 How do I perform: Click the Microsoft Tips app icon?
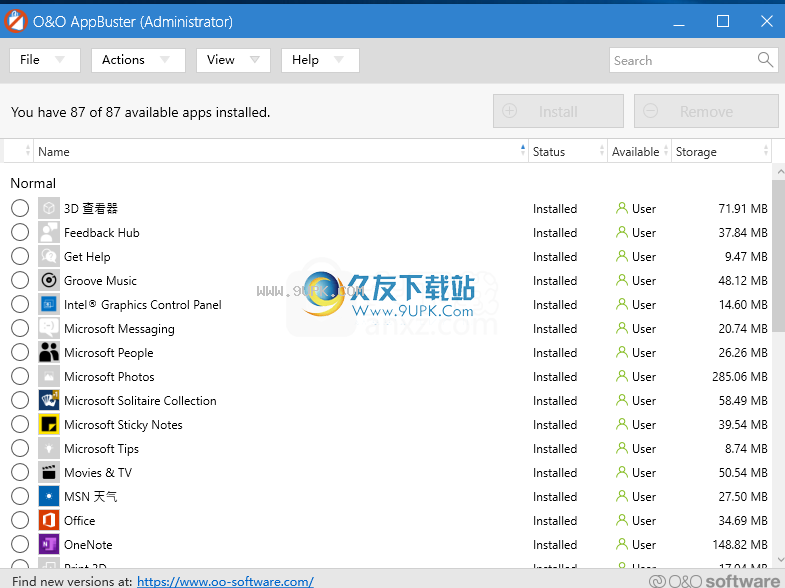[x=49, y=448]
